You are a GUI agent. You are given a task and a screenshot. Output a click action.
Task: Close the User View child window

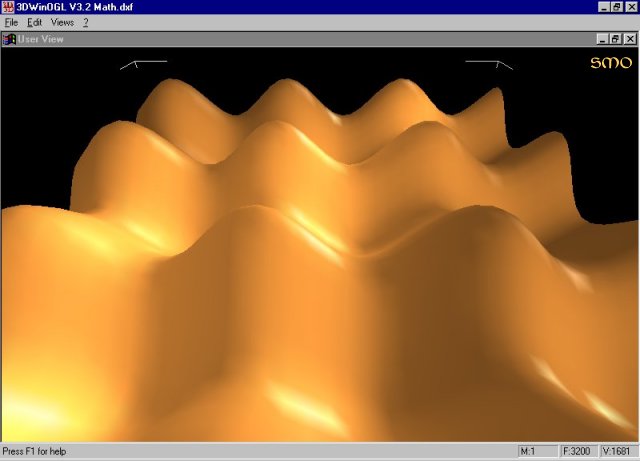pos(630,39)
